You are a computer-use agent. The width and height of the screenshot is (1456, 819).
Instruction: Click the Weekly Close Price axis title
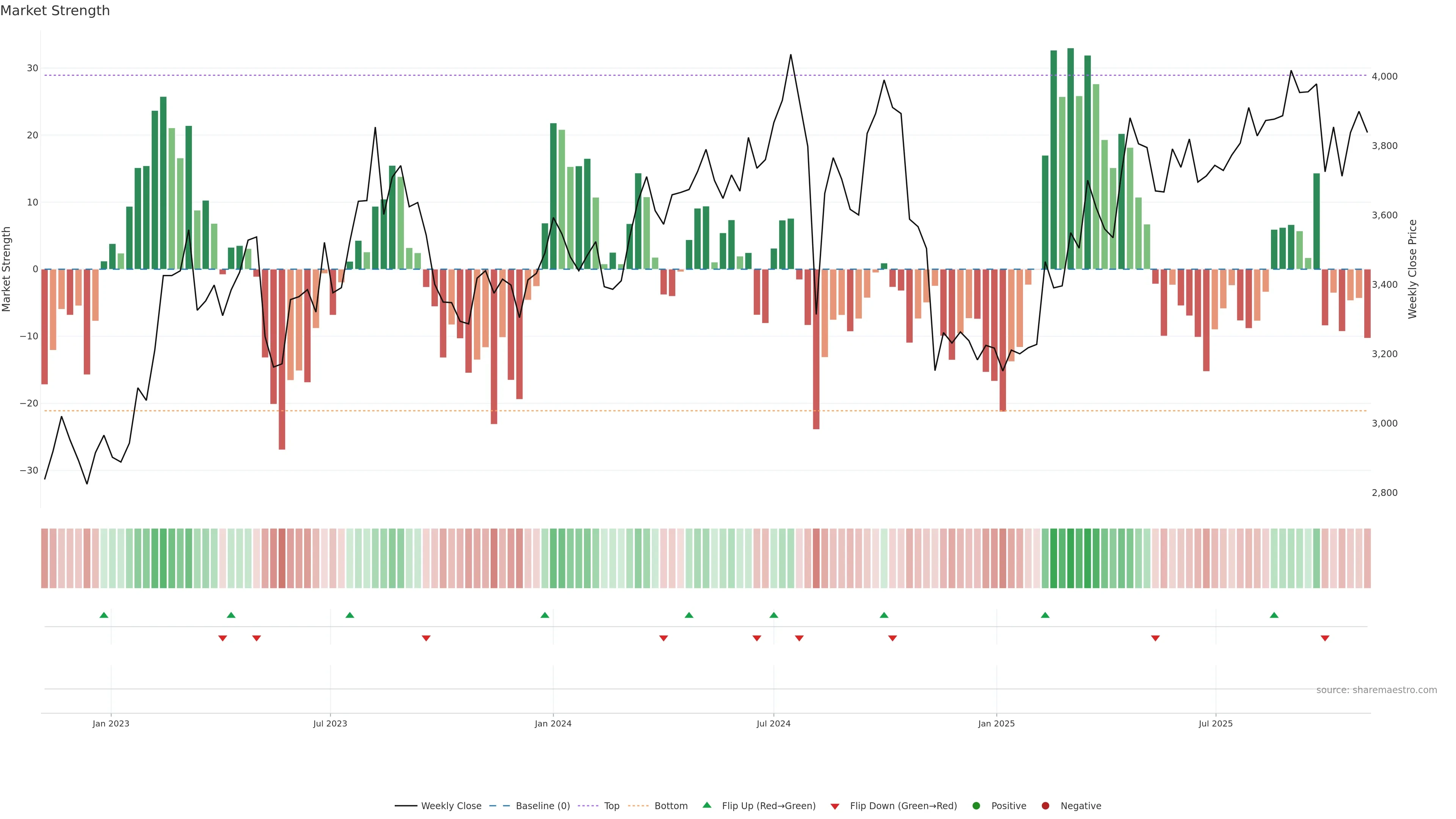coord(1412,269)
